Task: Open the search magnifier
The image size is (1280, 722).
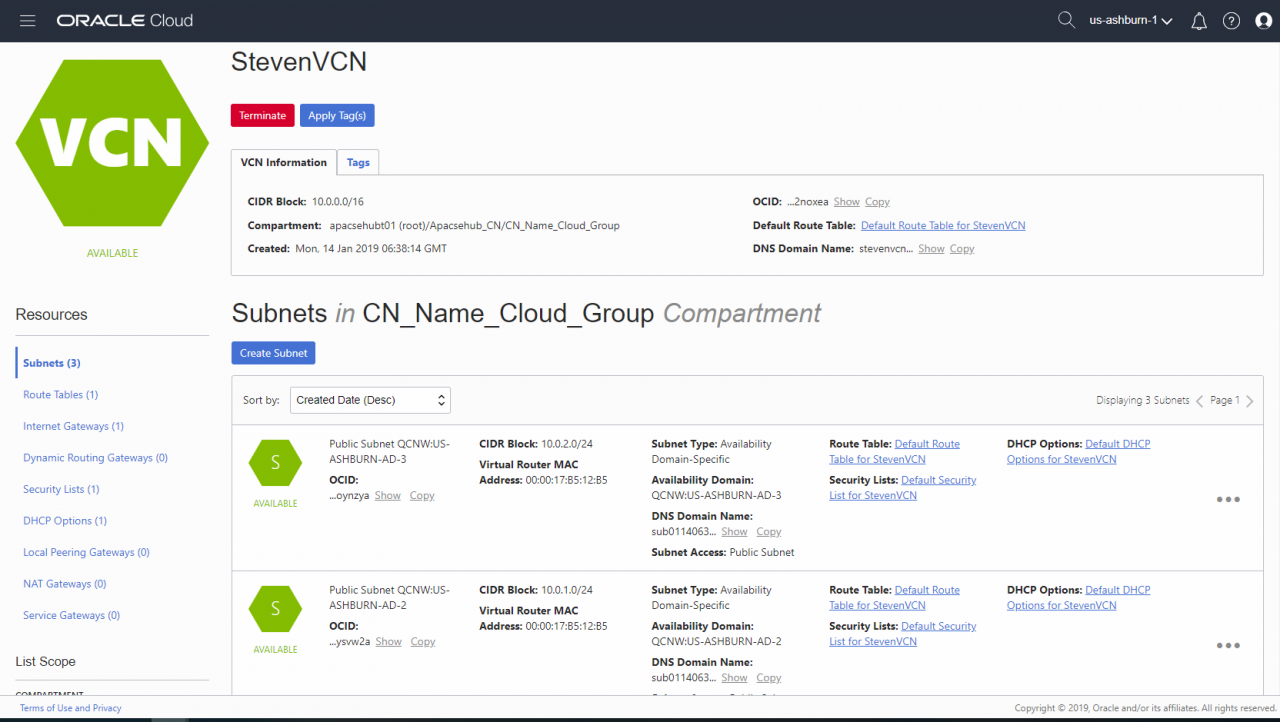Action: click(x=1066, y=20)
